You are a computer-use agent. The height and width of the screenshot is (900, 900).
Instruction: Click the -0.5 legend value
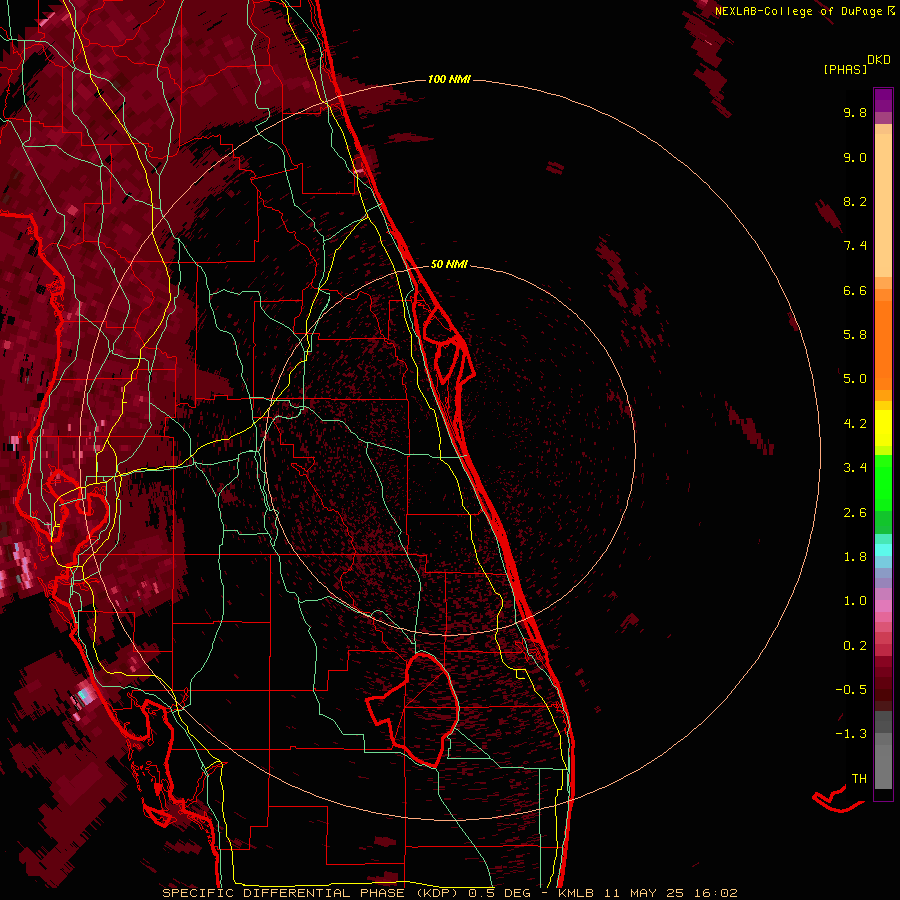(x=851, y=690)
